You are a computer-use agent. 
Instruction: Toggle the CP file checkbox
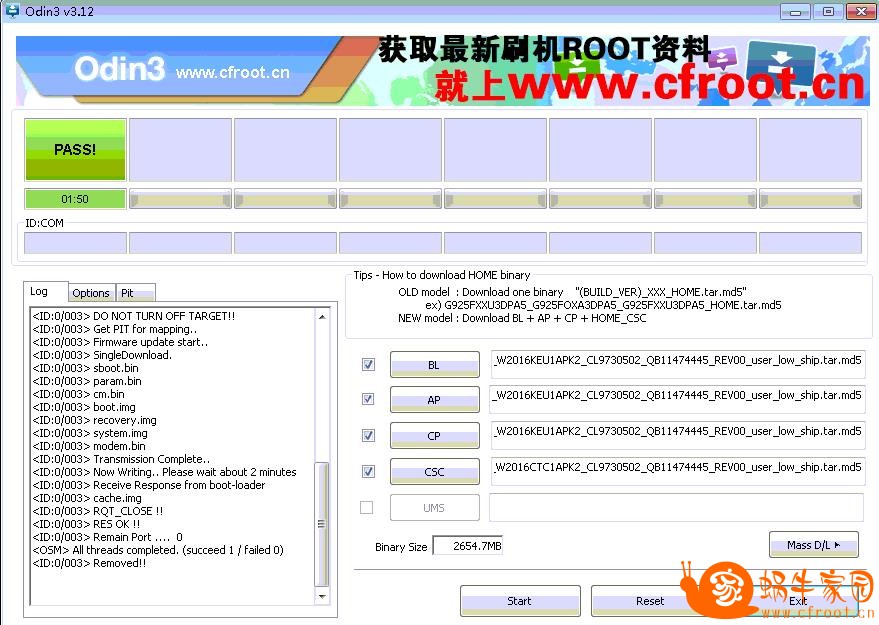368,435
